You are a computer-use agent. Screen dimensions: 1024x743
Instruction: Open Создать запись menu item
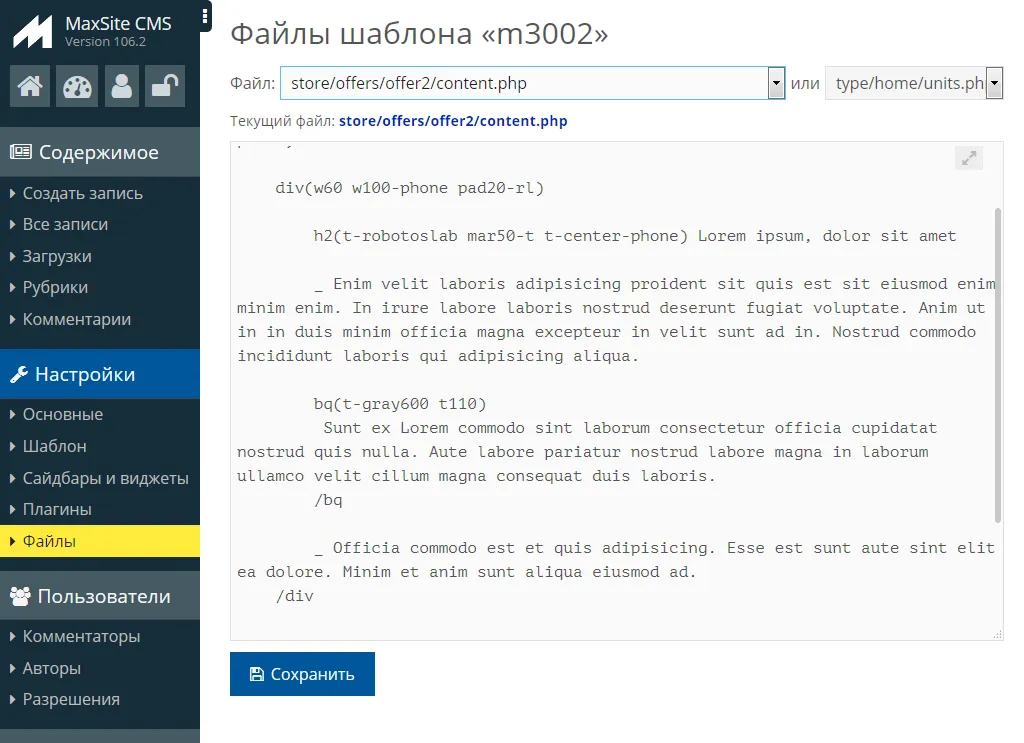tap(82, 193)
